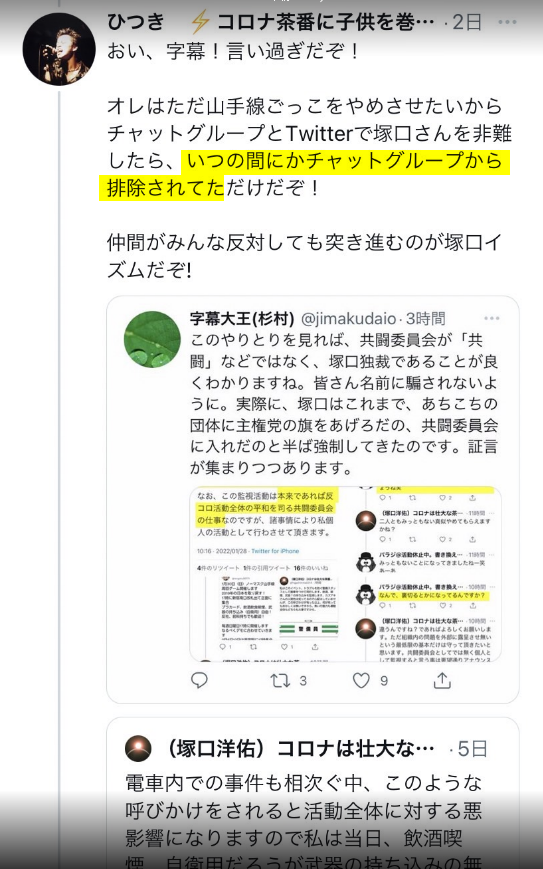This screenshot has height=869, width=543.
Task: View the right embedded screenshot of replies
Action: pyautogui.click(x=426, y=574)
